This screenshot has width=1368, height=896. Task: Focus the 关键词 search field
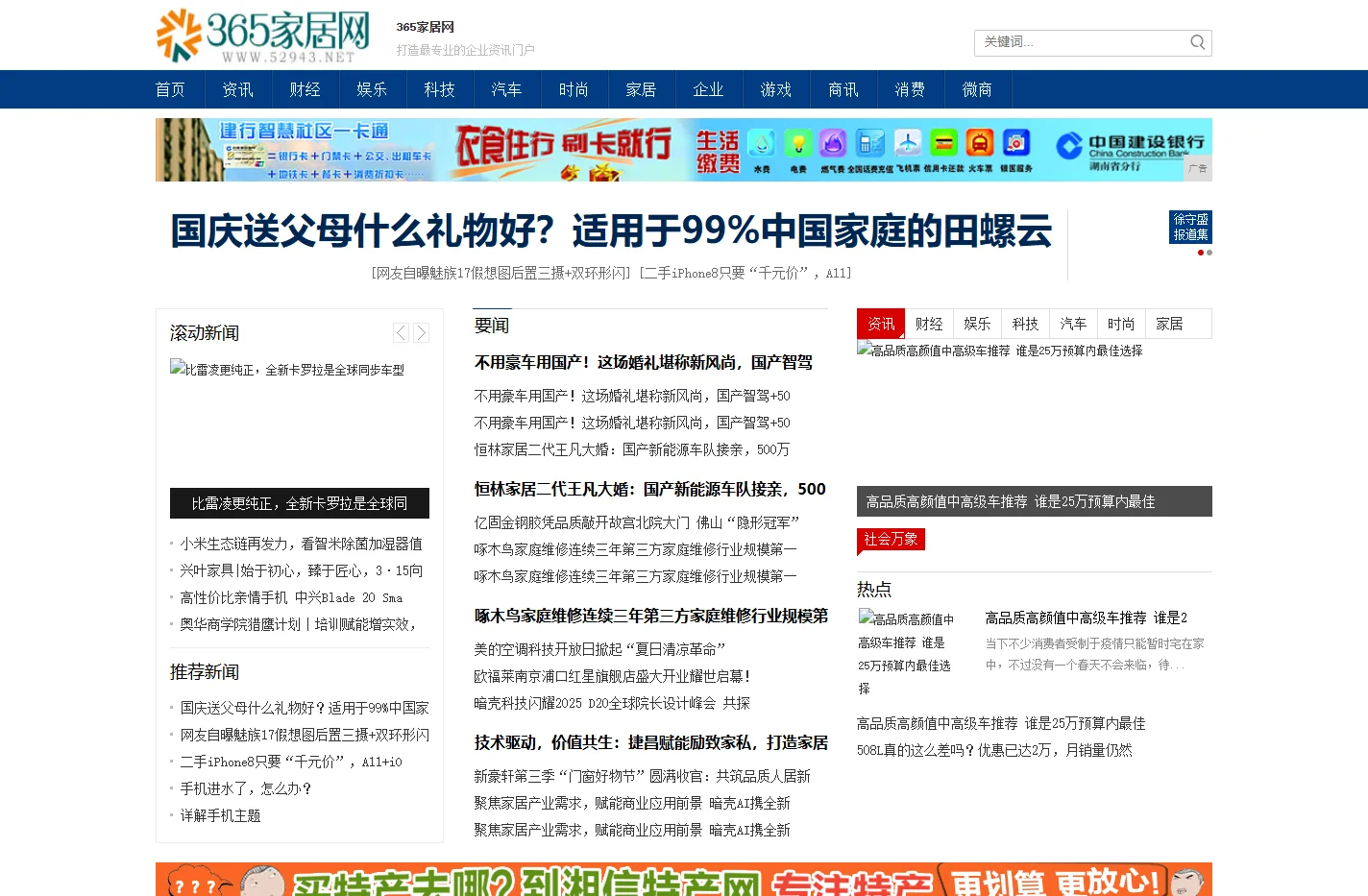(x=1081, y=42)
